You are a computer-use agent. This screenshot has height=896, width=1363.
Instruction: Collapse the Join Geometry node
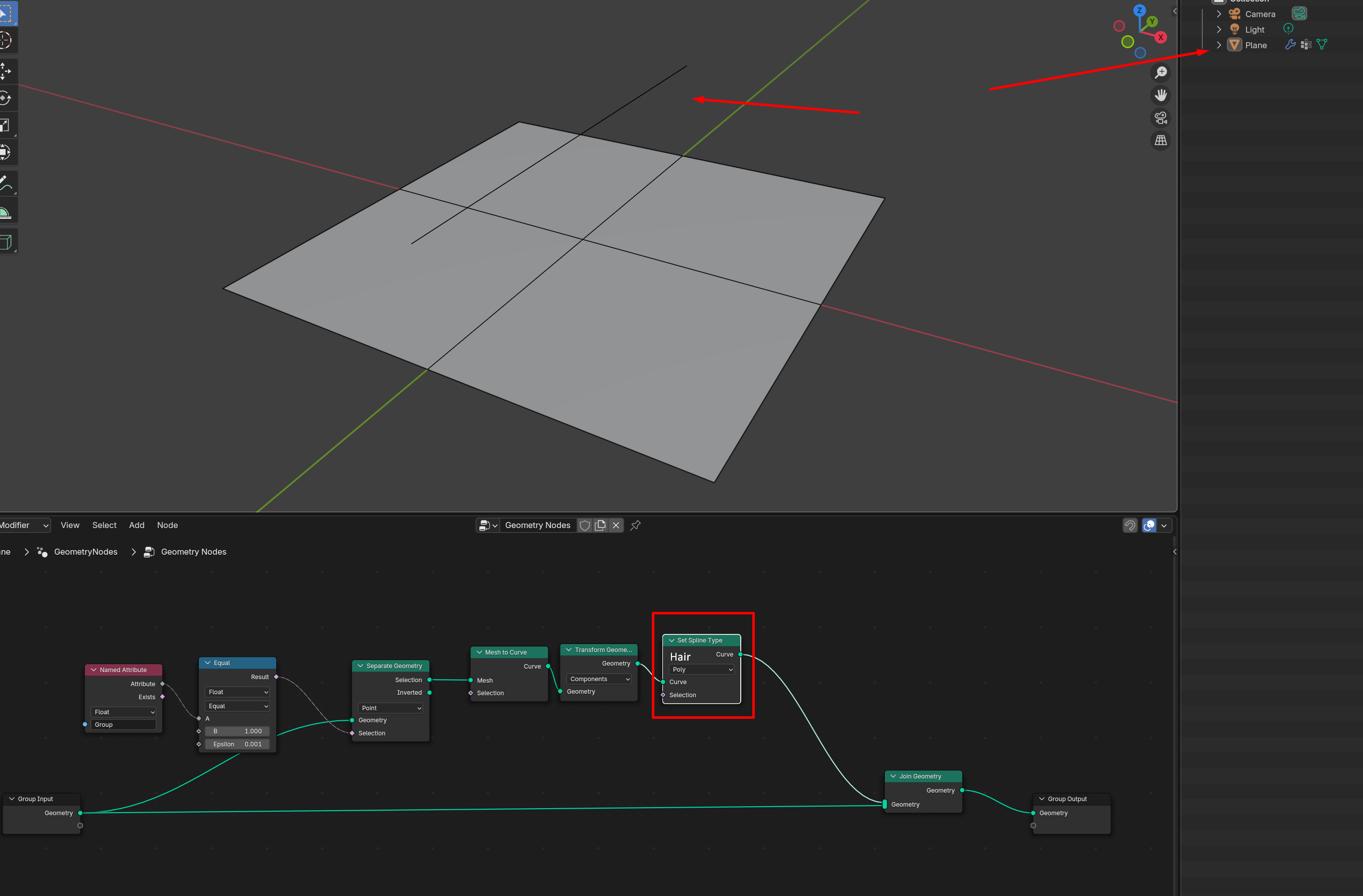[x=893, y=777]
